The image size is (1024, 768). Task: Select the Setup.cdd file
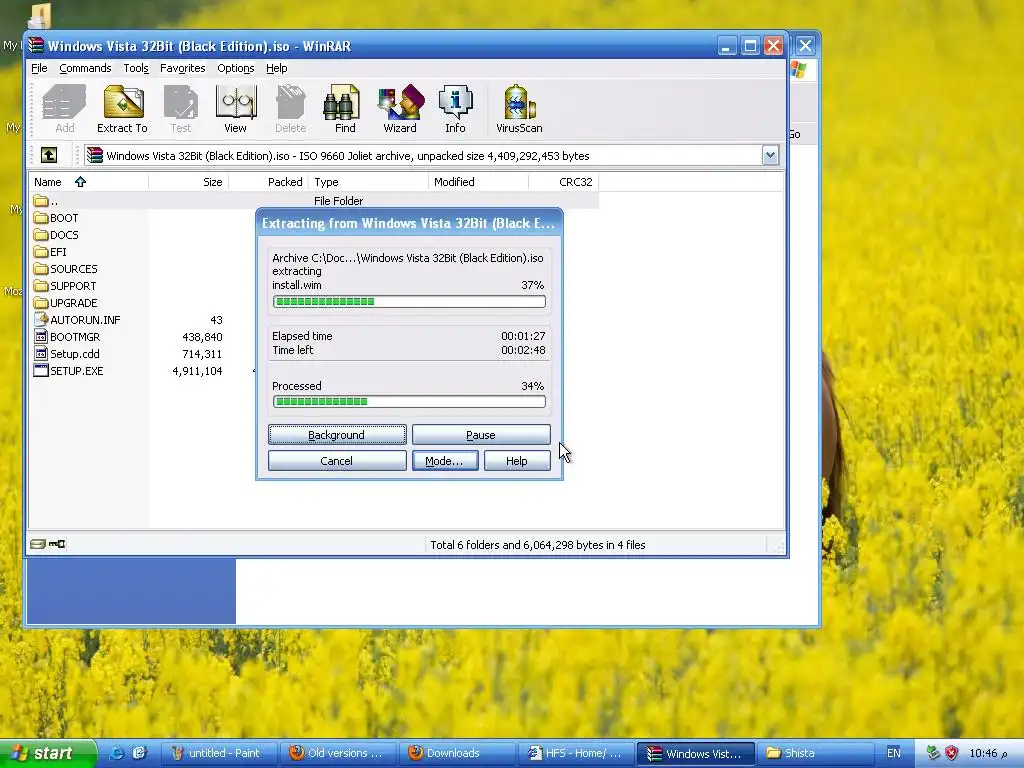(67, 354)
